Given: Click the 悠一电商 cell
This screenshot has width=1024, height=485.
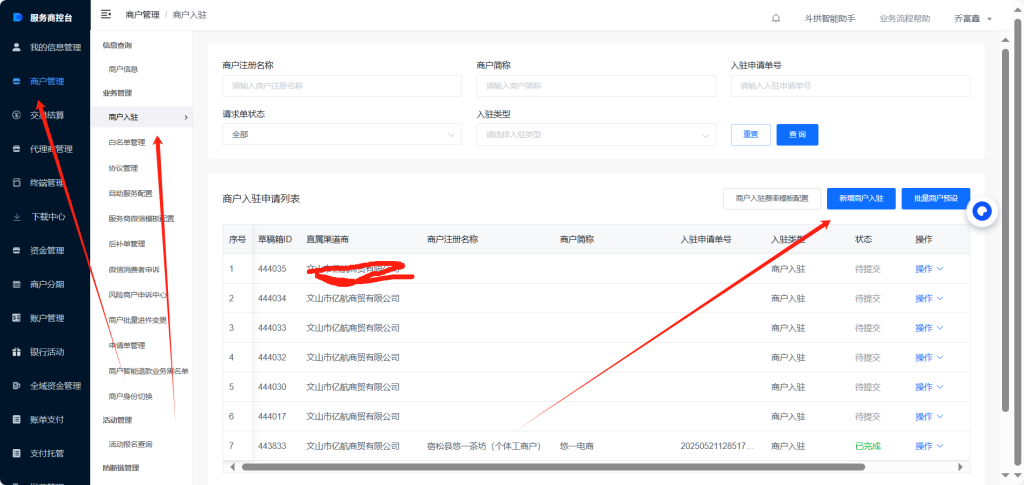Looking at the screenshot, I should click(577, 446).
